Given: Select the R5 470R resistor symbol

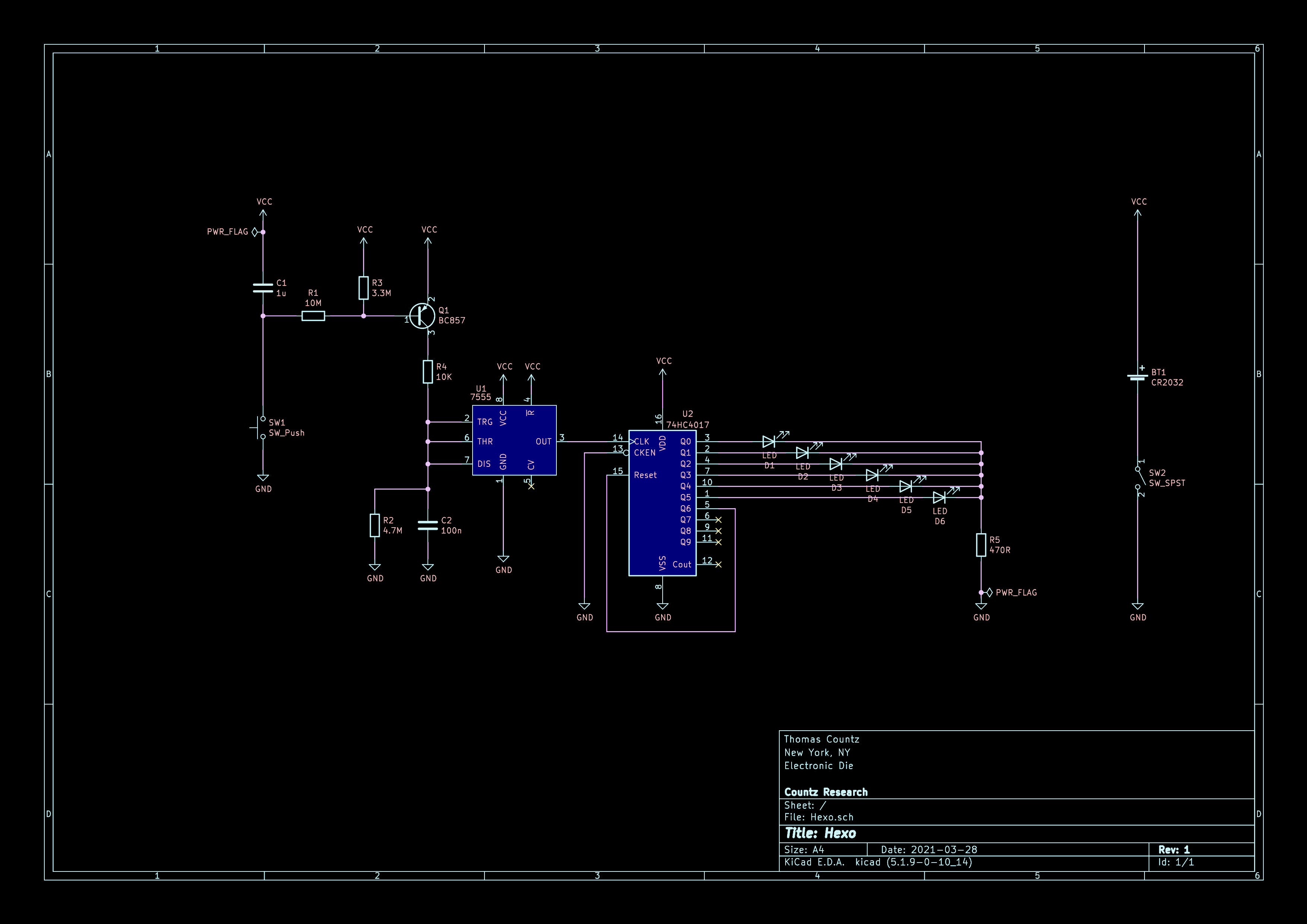Looking at the screenshot, I should click(981, 545).
